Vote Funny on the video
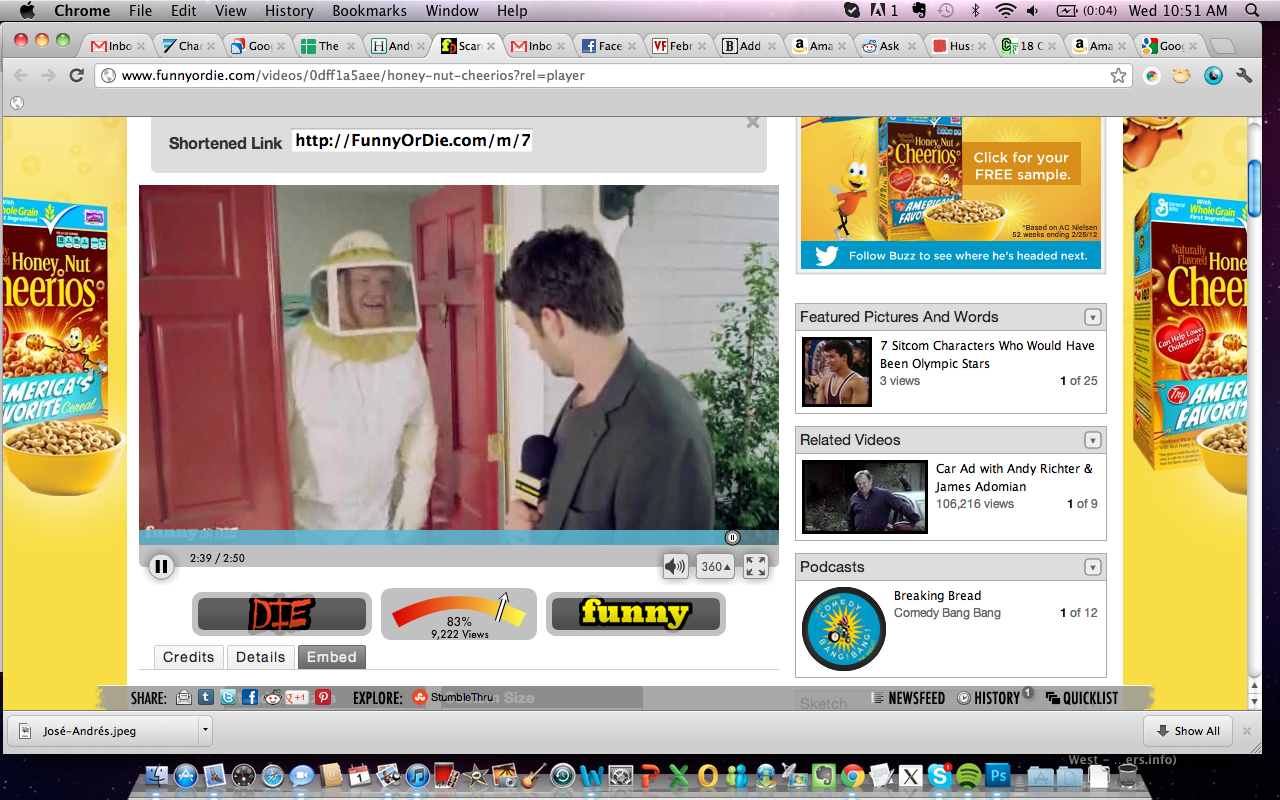The width and height of the screenshot is (1280, 800). click(635, 613)
